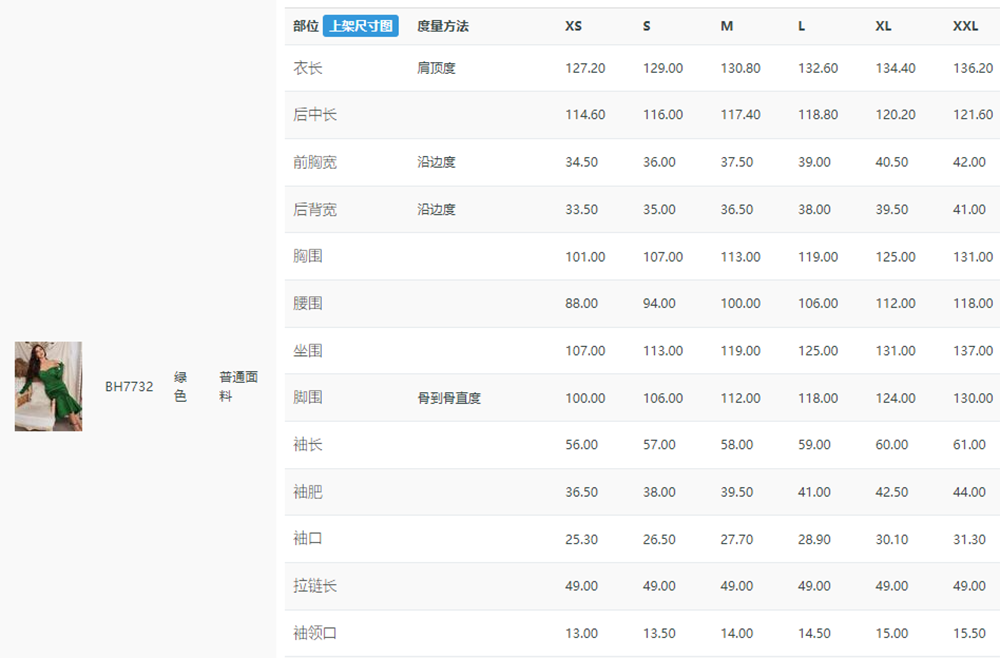Click the M size column header
Screen dimensions: 1000x658
point(726,26)
